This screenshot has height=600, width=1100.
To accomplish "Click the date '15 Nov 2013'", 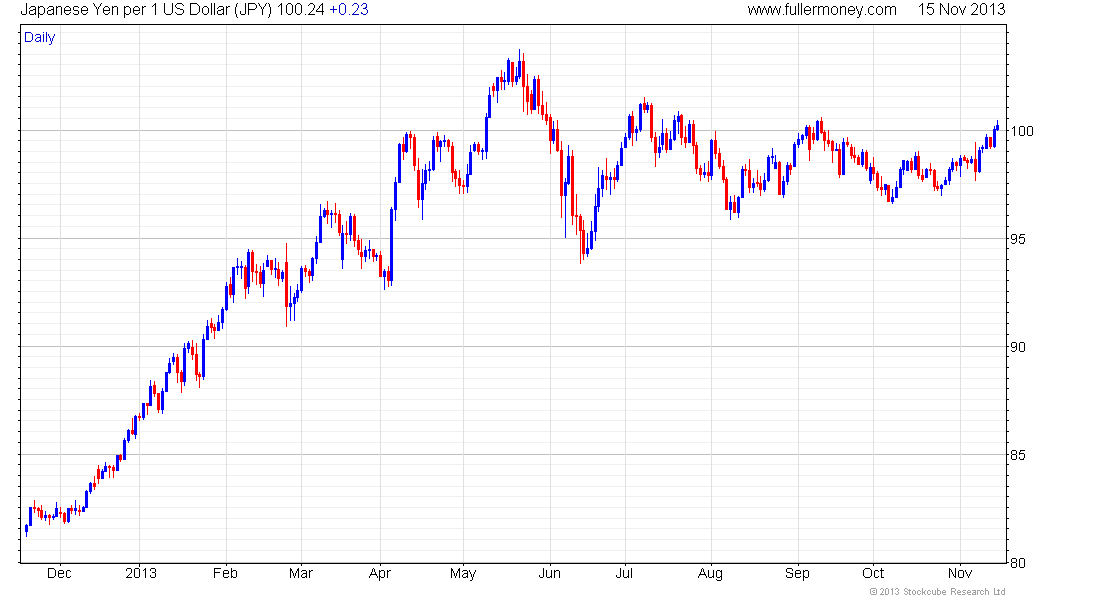I will tap(961, 10).
